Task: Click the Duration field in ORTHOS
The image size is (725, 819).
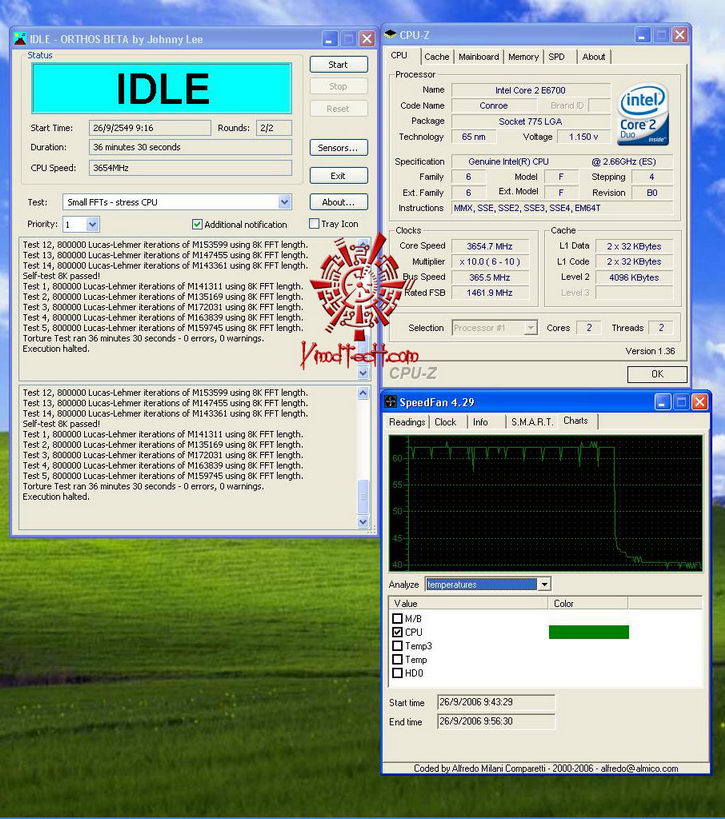Action: [x=190, y=147]
